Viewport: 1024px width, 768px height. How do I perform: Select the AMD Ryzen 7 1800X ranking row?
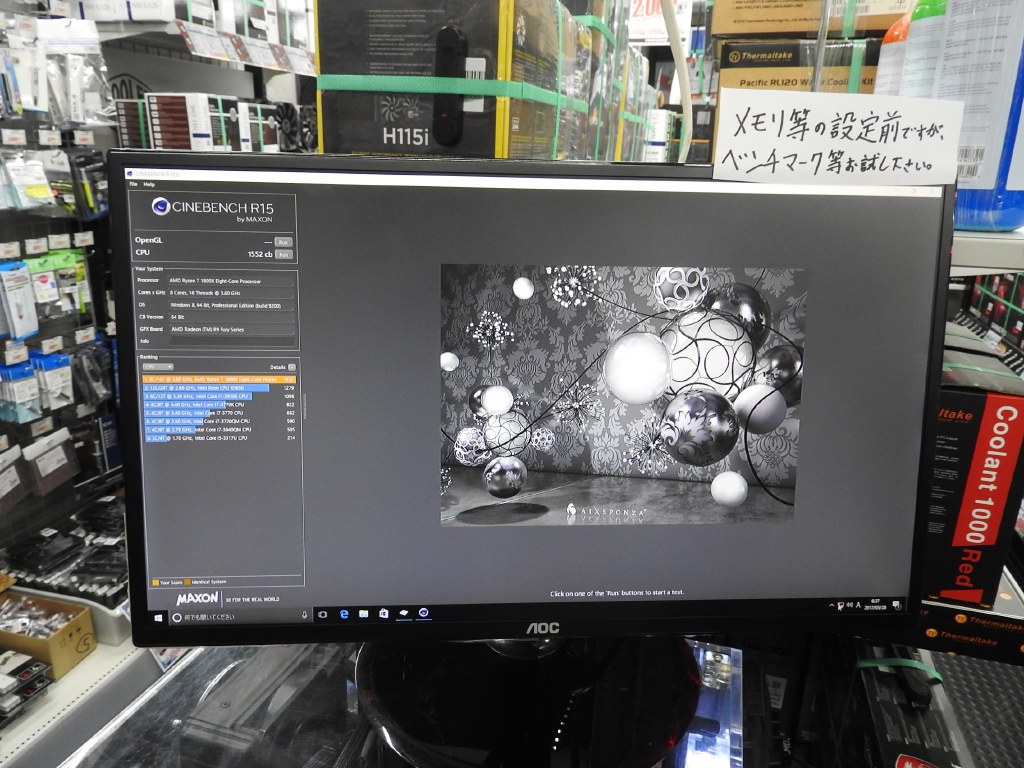(x=219, y=379)
